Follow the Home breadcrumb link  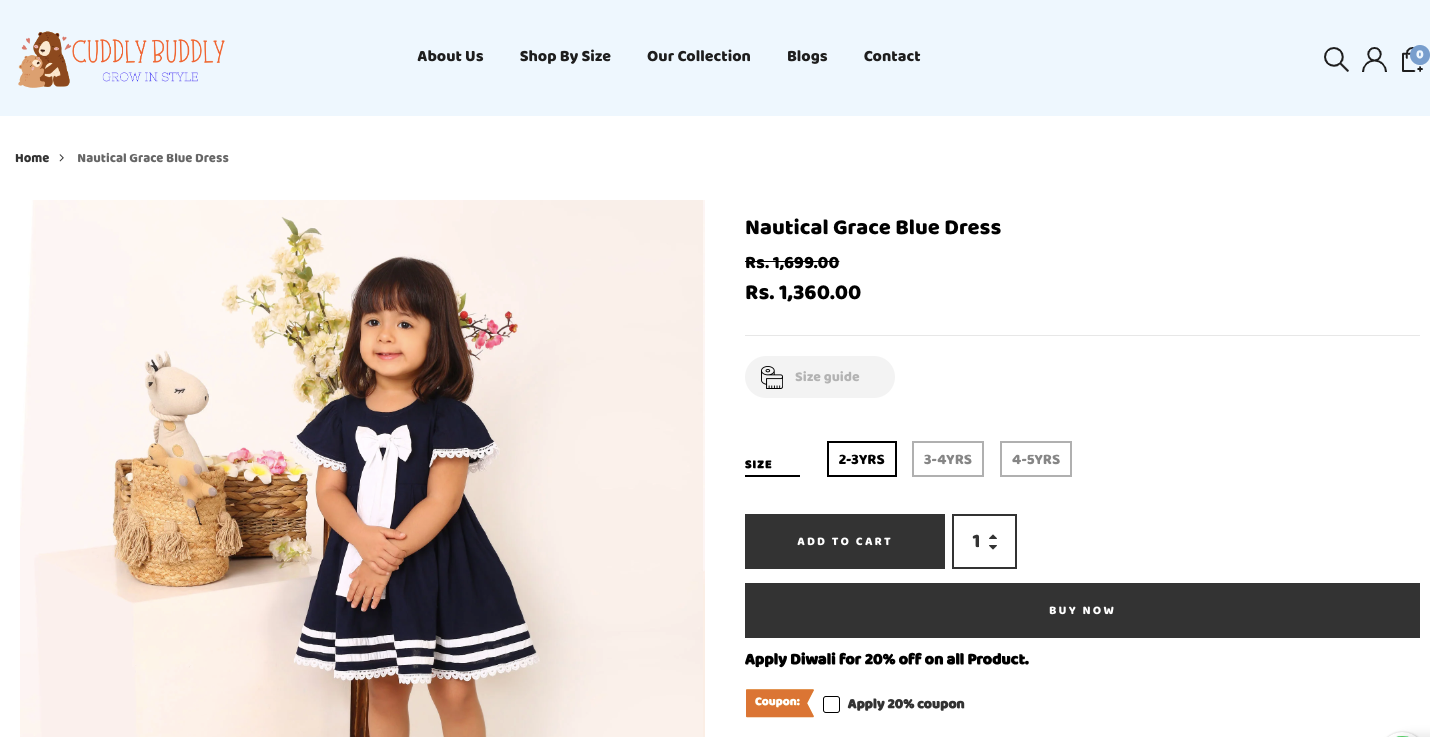(x=32, y=158)
